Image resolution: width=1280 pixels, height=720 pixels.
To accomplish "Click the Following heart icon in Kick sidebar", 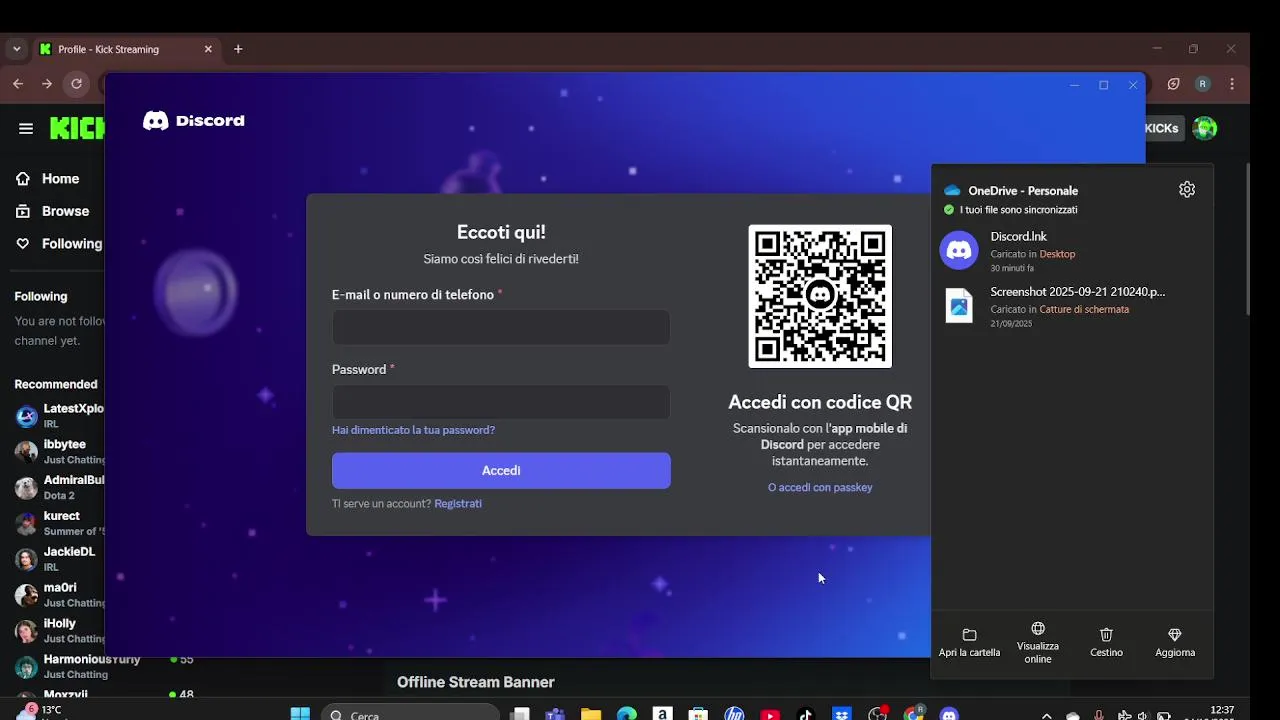I will 23,243.
